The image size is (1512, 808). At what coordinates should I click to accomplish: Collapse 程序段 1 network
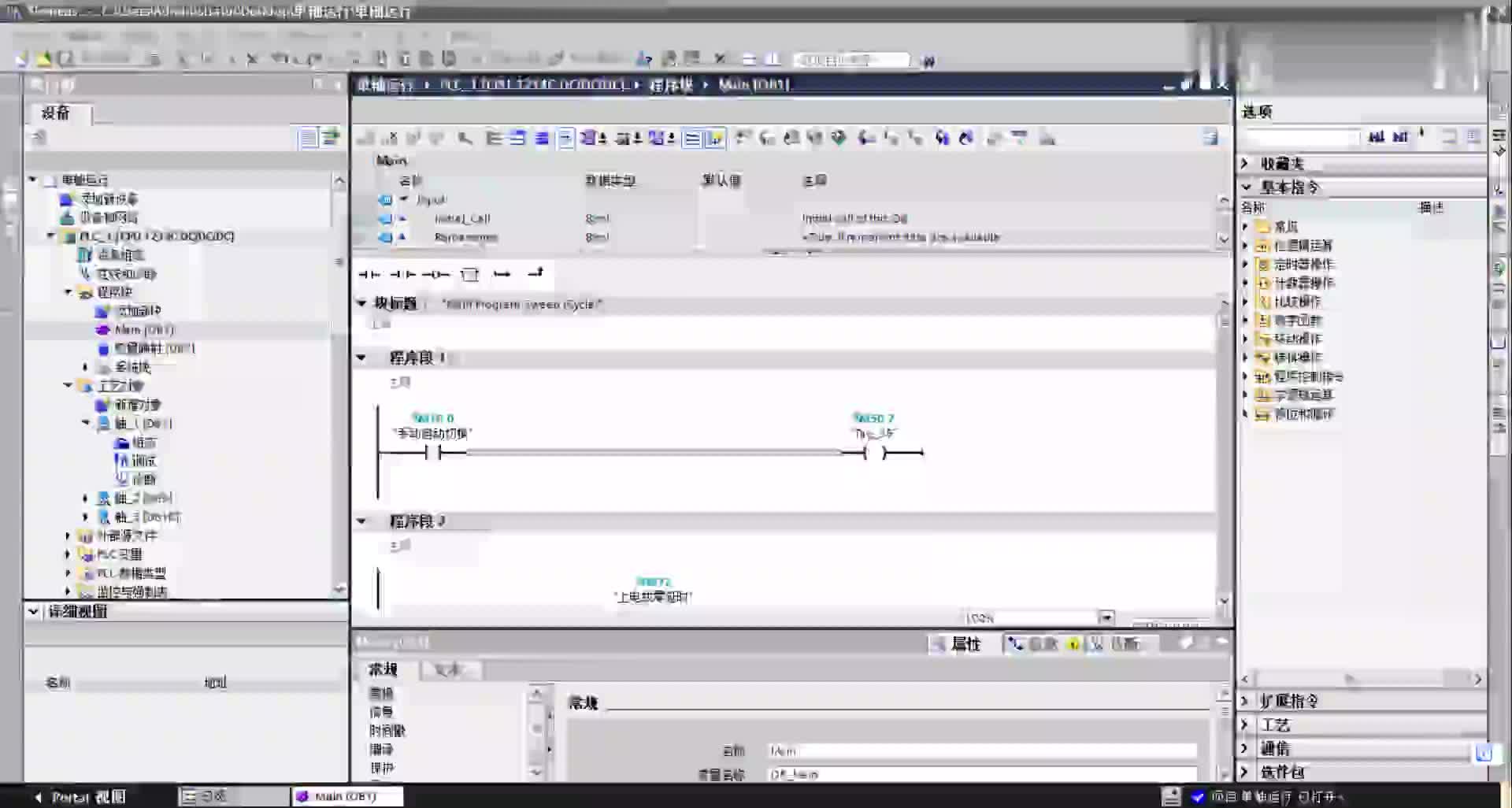(x=361, y=358)
